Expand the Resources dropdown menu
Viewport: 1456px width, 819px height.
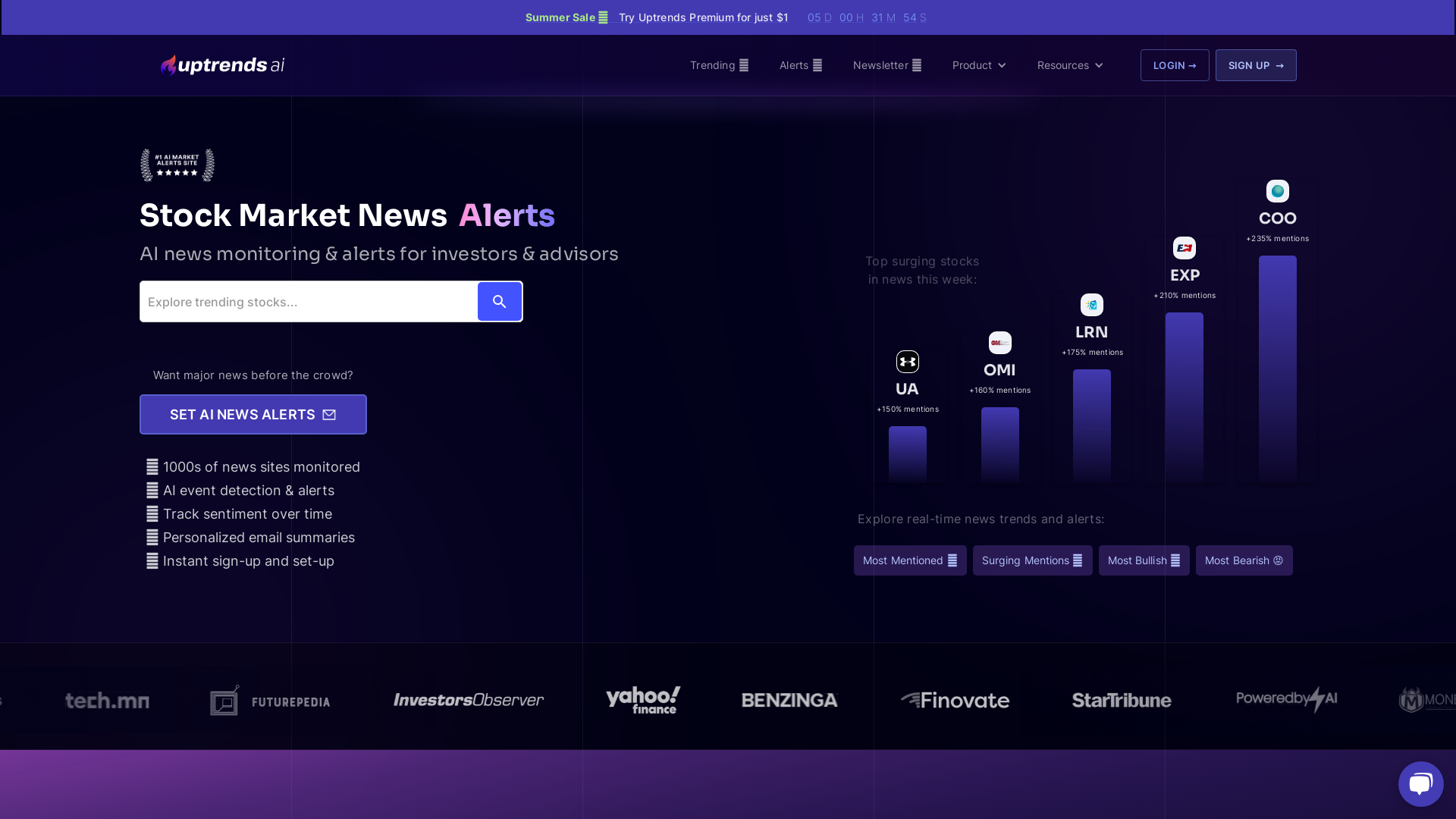click(1070, 65)
